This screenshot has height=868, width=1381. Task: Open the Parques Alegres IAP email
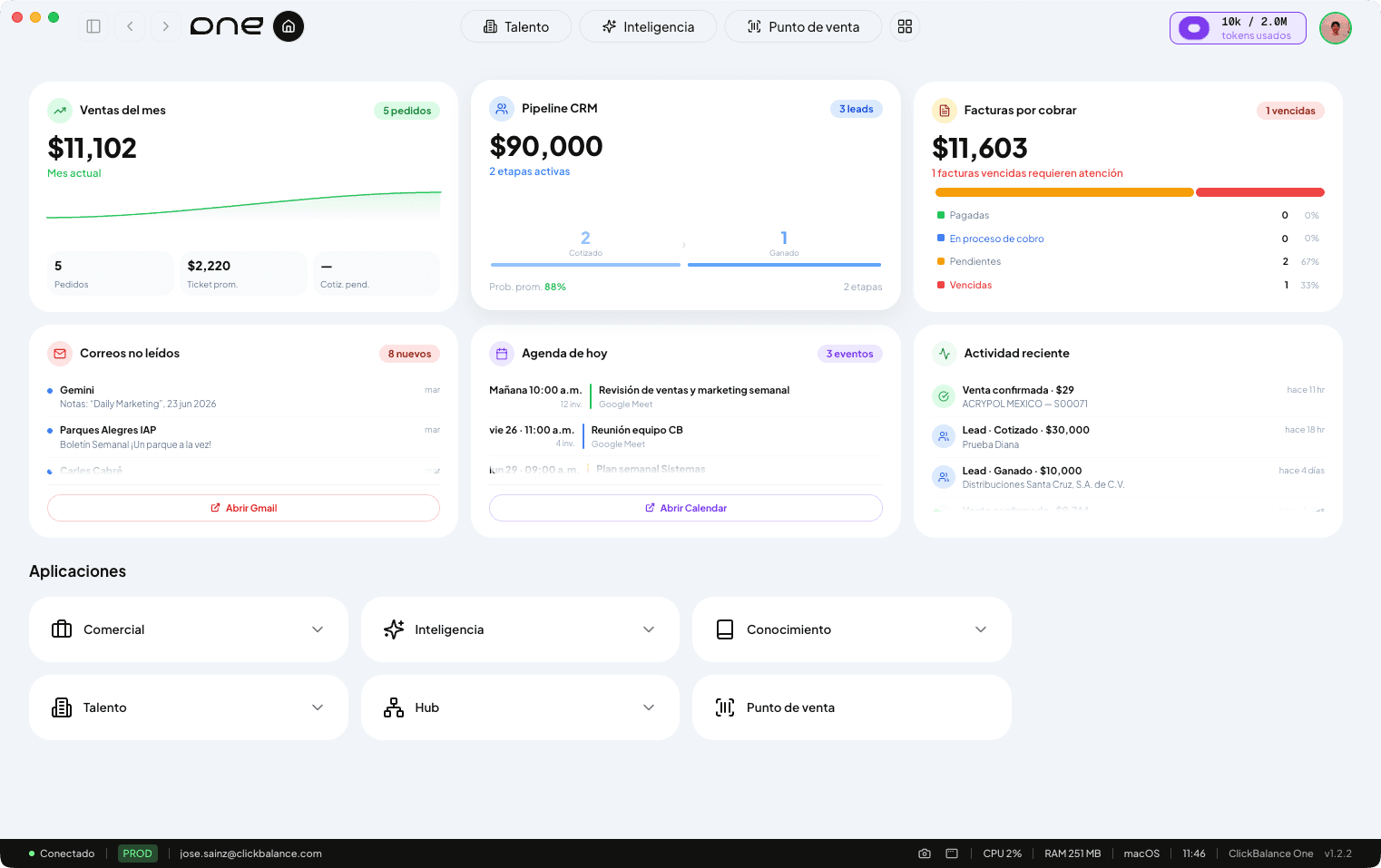point(243,437)
